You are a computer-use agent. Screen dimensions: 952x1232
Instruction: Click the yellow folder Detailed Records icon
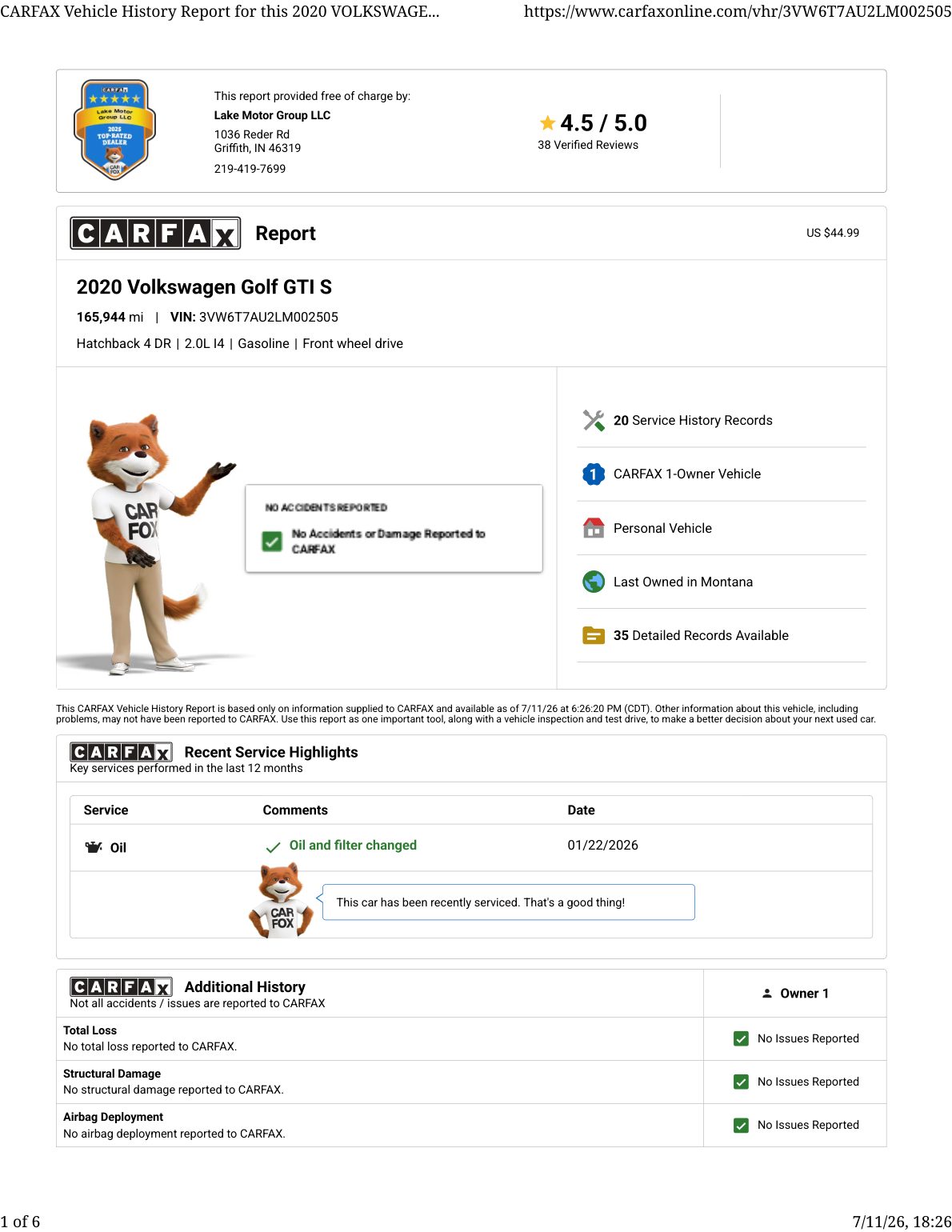coord(594,635)
